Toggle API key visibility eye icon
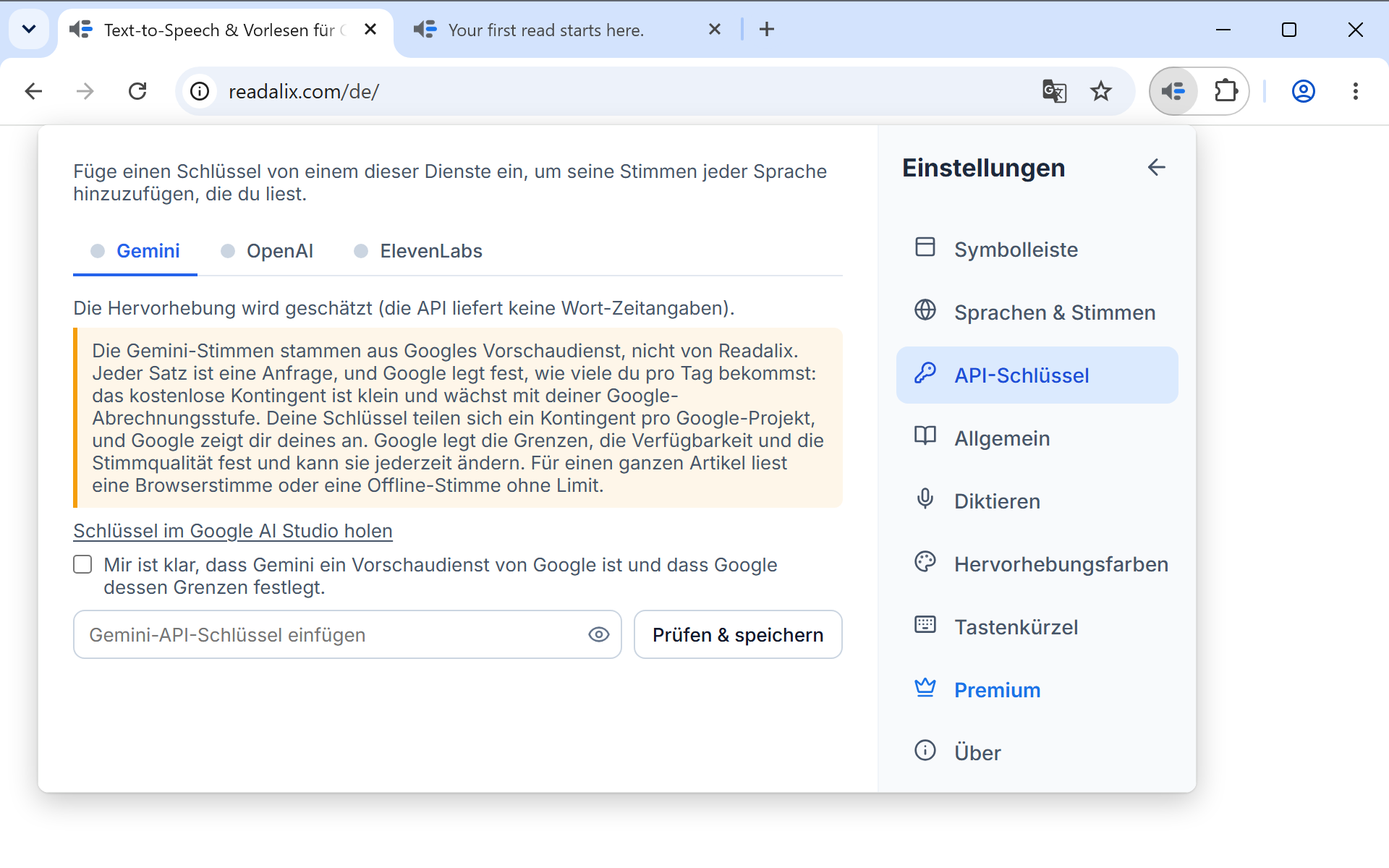Image resolution: width=1389 pixels, height=868 pixels. [599, 634]
